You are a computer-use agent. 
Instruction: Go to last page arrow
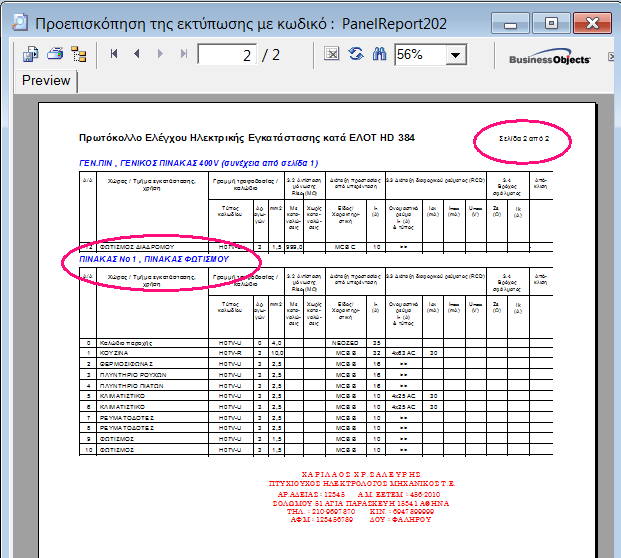(x=183, y=54)
